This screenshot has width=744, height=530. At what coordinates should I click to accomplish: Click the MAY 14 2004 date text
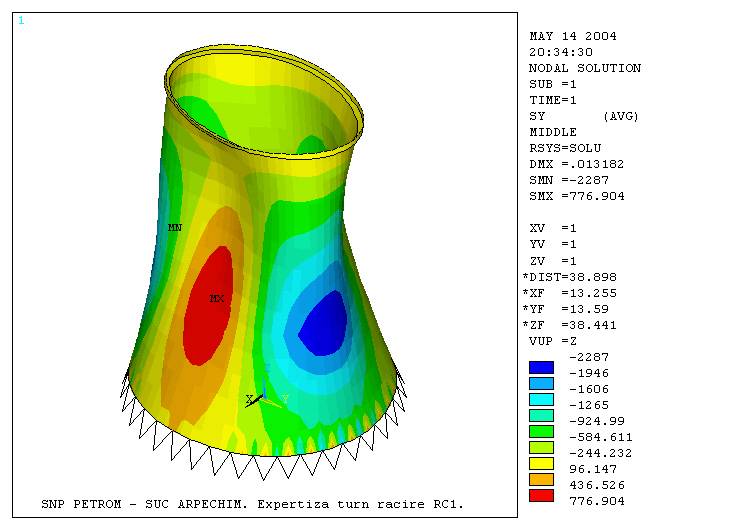point(572,36)
